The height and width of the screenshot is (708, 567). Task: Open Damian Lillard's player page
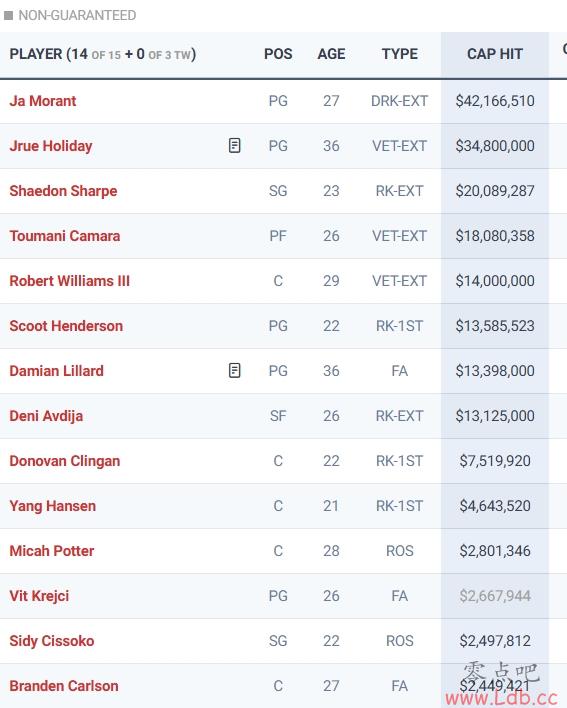[x=56, y=371]
